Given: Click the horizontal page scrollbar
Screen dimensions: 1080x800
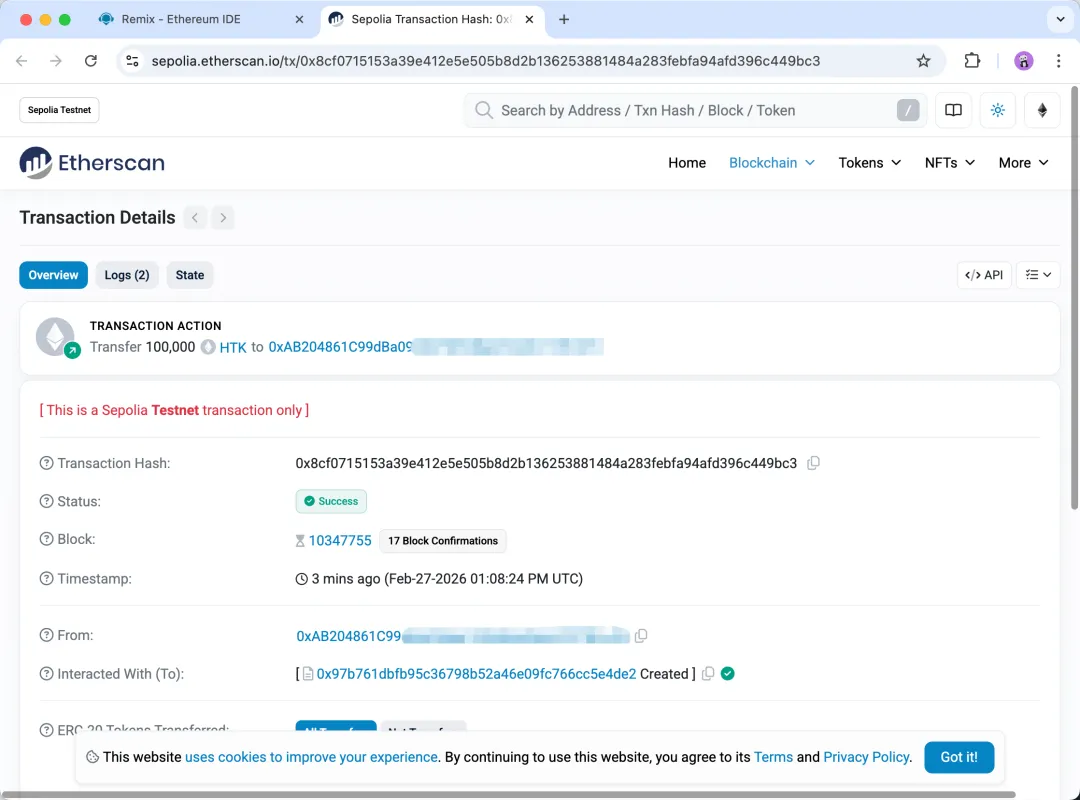Looking at the screenshot, I should click(x=508, y=794).
